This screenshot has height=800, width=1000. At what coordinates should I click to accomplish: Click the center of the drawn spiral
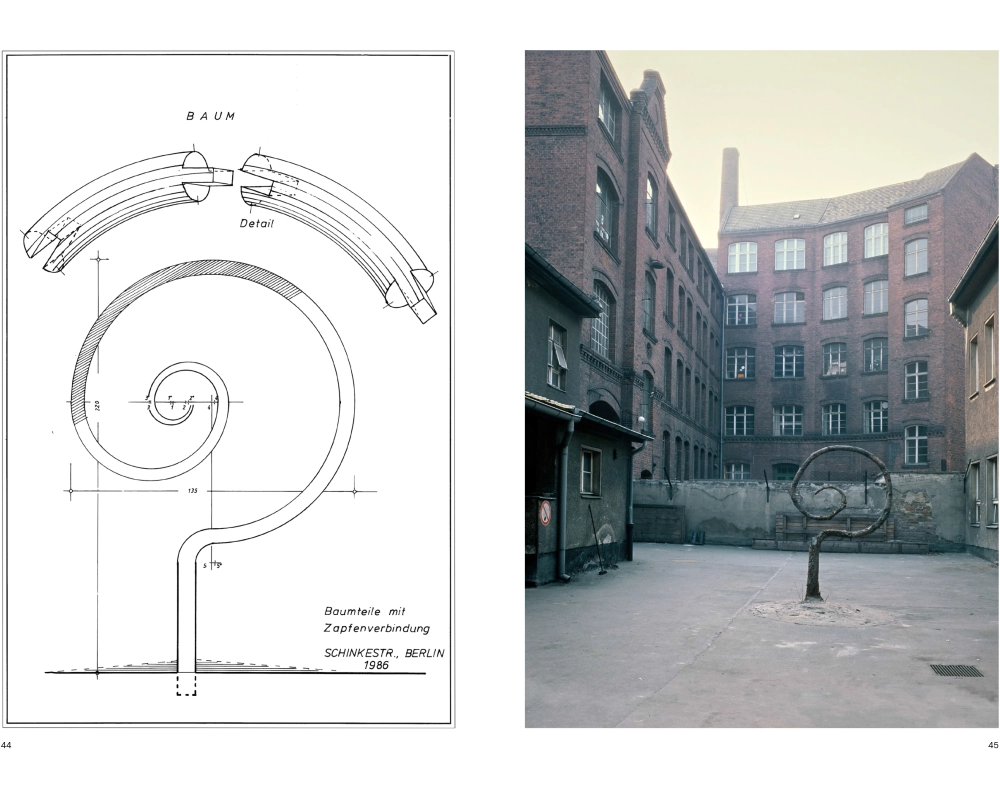[186, 401]
